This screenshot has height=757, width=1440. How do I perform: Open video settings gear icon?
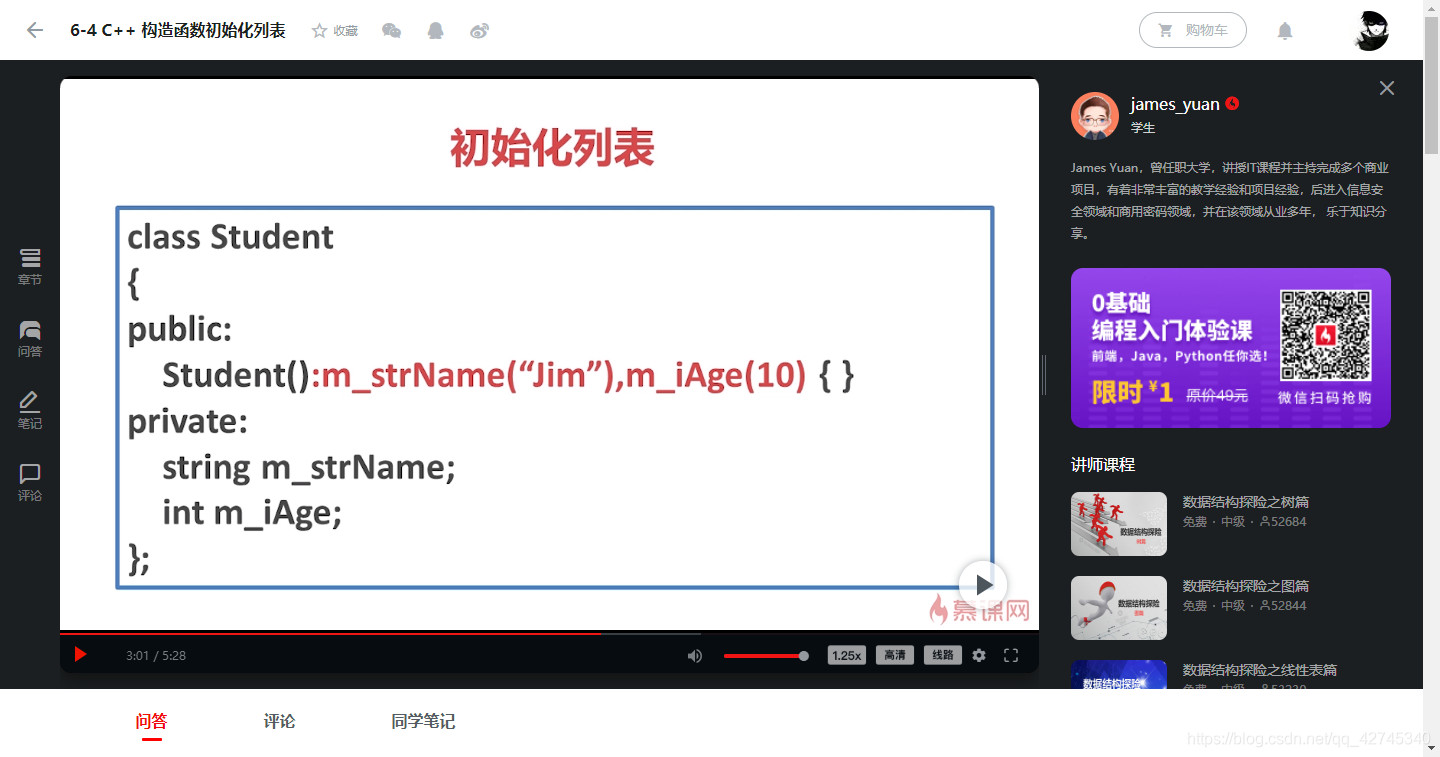(x=979, y=656)
